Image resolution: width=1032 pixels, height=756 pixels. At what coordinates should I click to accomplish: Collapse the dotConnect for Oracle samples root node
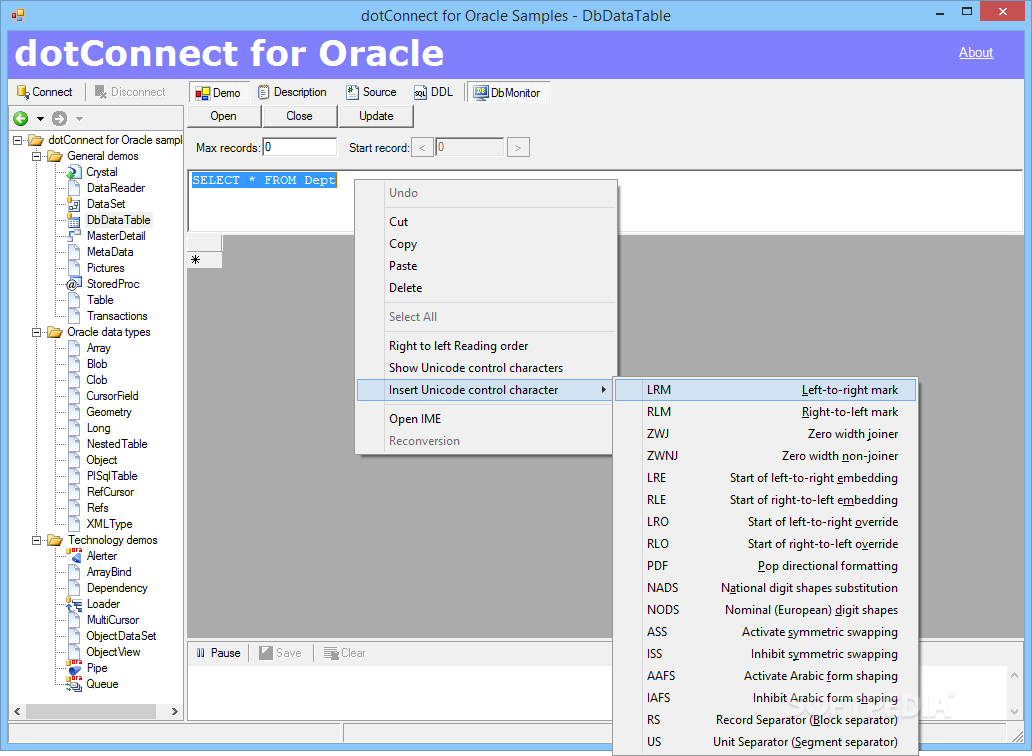[x=18, y=140]
